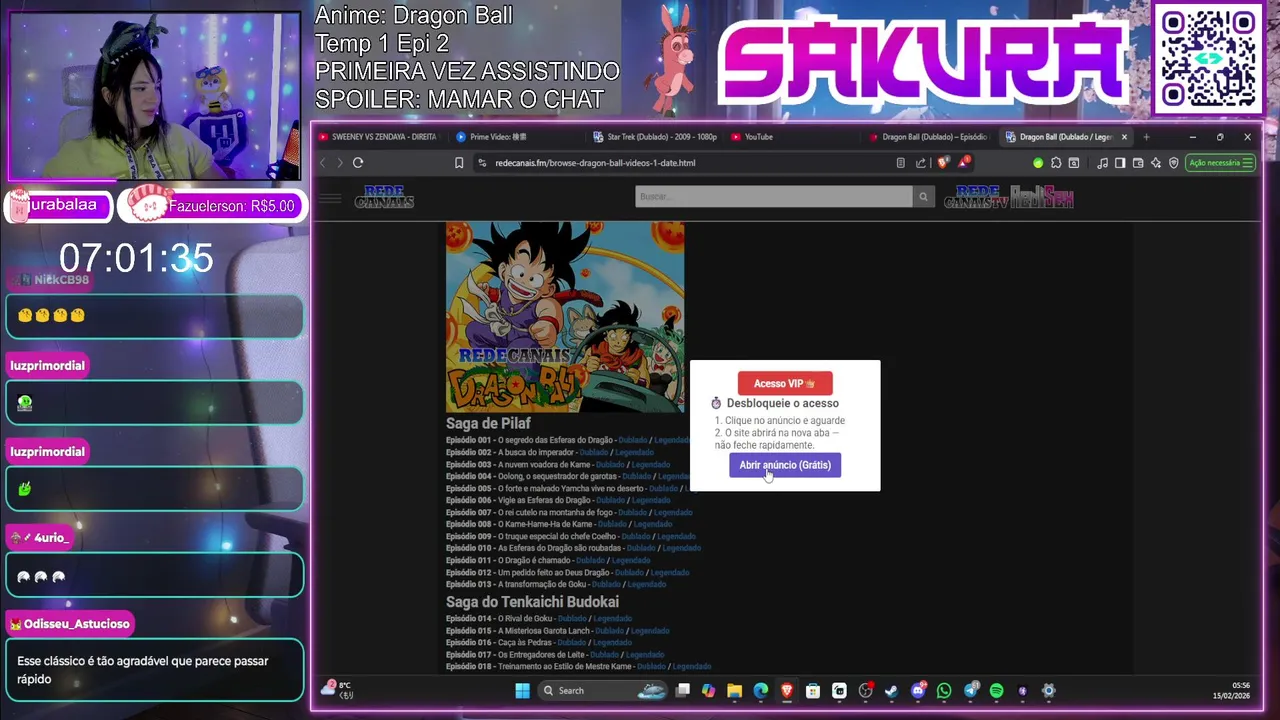1280x720 pixels.
Task: Click the magnifier search button on site
Action: (923, 197)
